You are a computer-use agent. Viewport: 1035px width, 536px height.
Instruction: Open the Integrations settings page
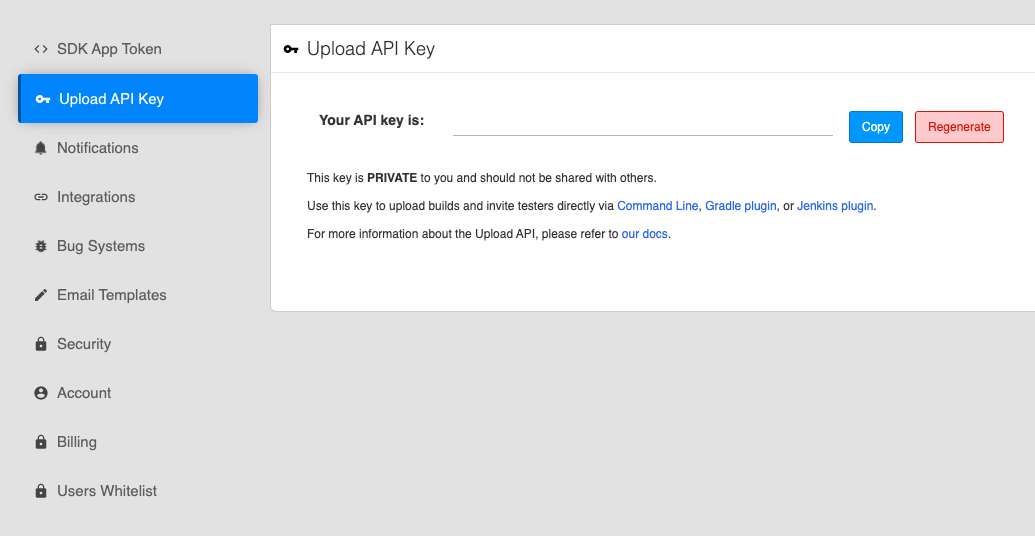coord(96,197)
